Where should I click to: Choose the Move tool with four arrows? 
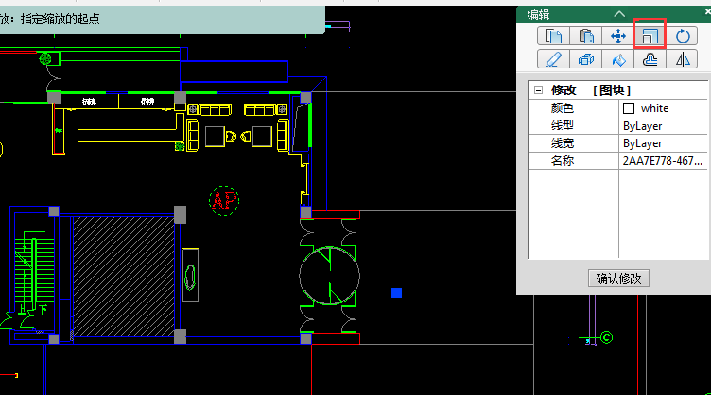tap(618, 36)
